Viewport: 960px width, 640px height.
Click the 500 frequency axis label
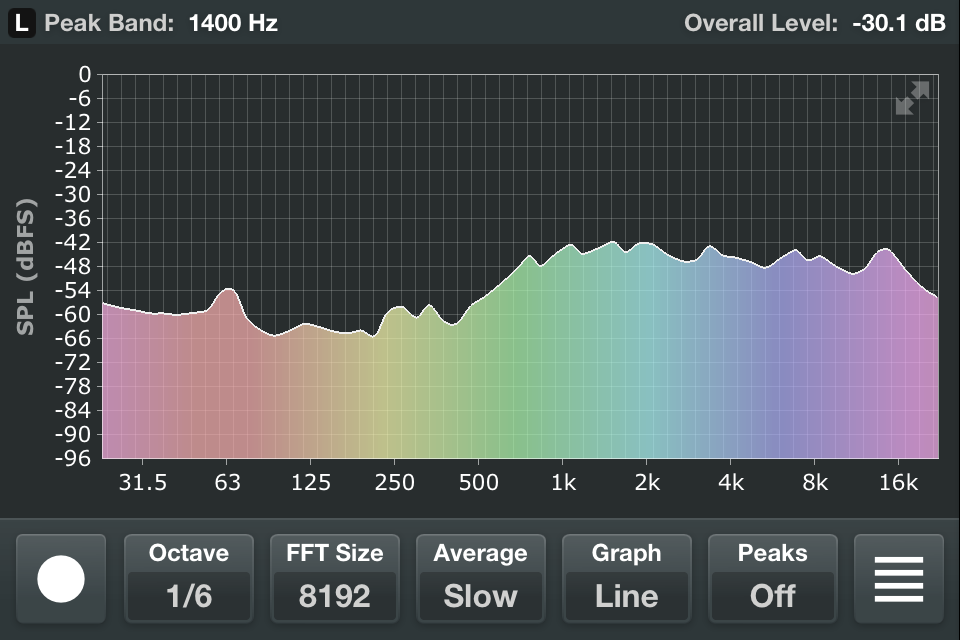[x=478, y=483]
